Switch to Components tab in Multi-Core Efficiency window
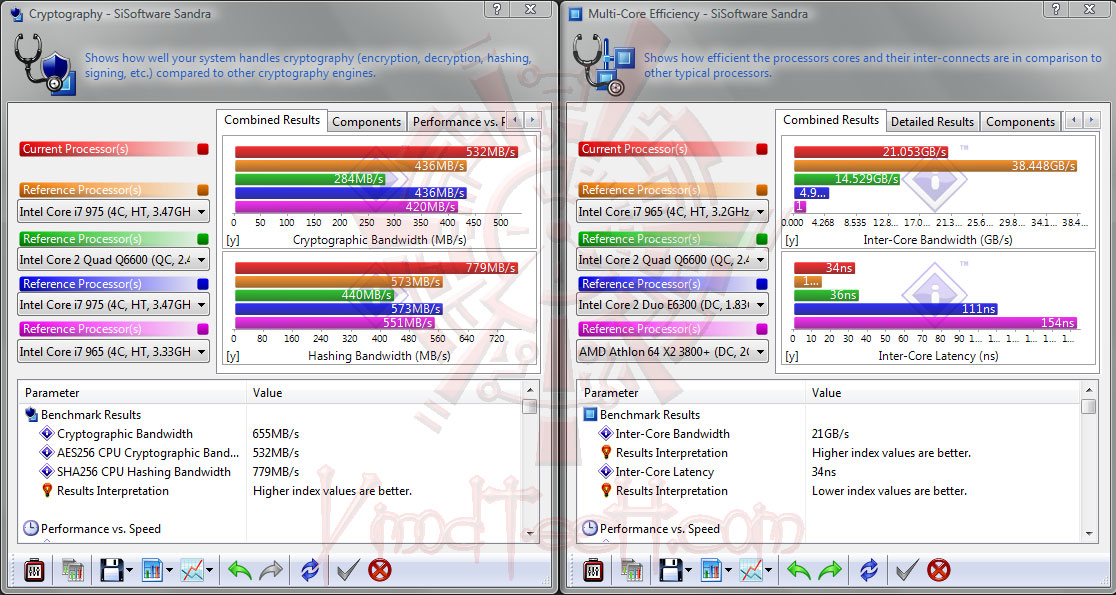 pyautogui.click(x=1021, y=122)
